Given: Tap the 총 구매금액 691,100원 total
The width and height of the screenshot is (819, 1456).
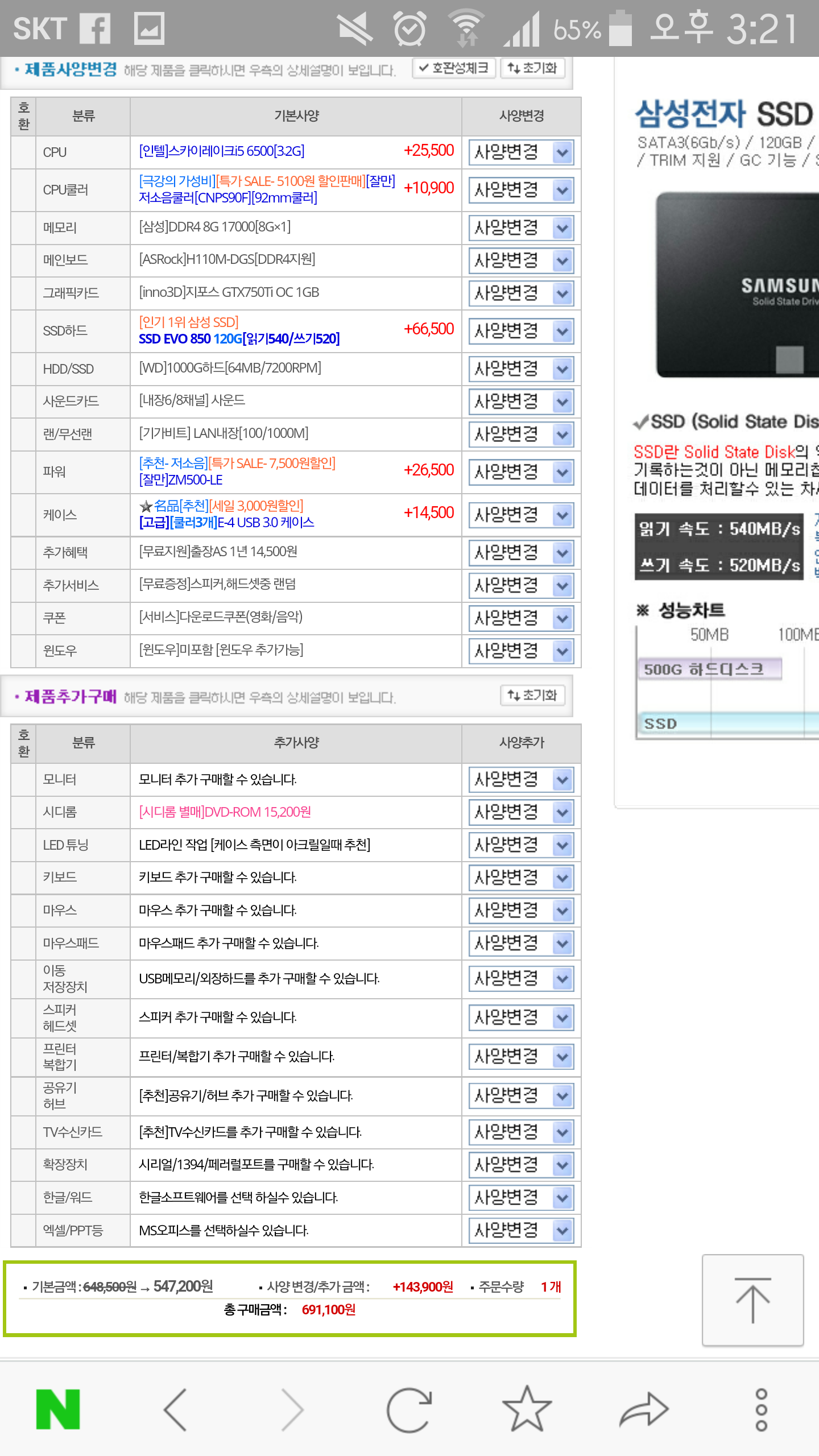Looking at the screenshot, I should pyautogui.click(x=289, y=1309).
